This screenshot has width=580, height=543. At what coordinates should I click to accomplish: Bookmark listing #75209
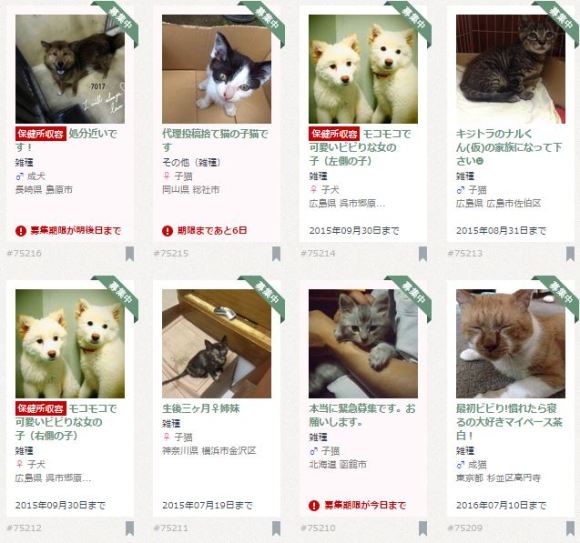click(x=570, y=528)
